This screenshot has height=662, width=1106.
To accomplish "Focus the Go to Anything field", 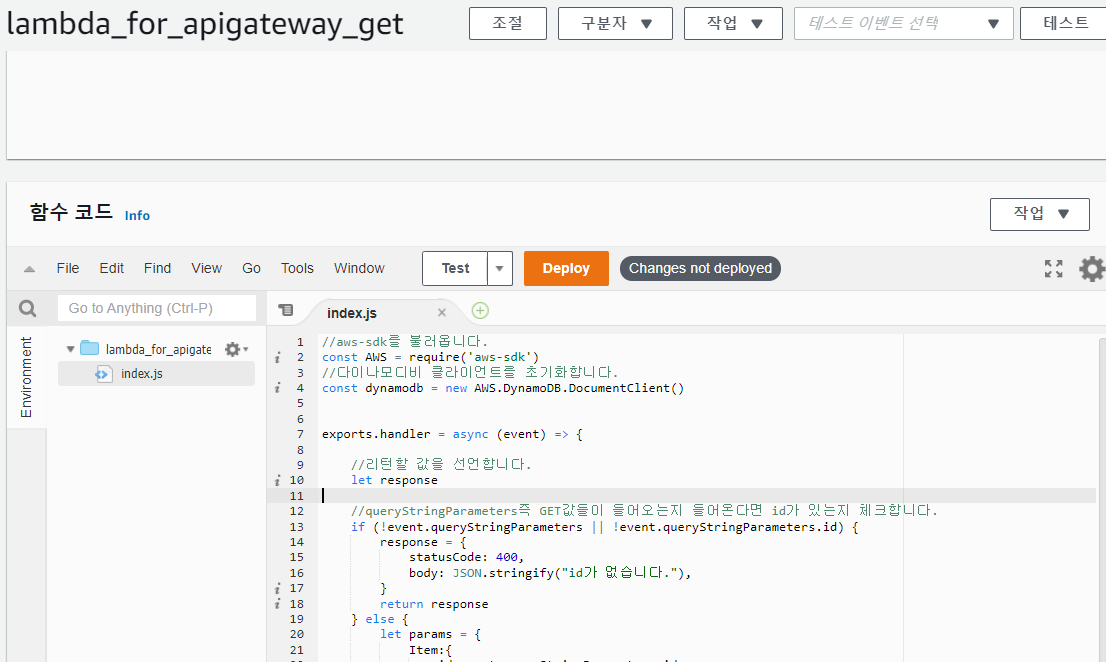I will pyautogui.click(x=157, y=308).
